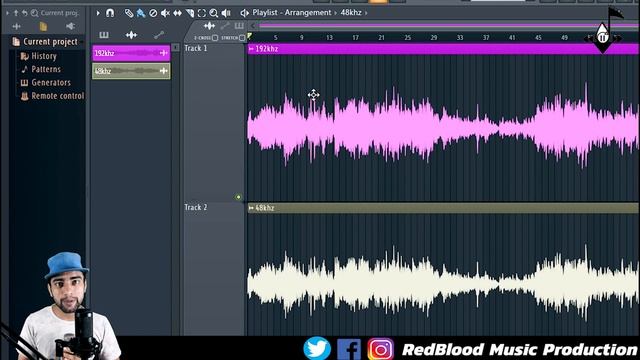Open the Instagram icon link
Image resolution: width=640 pixels, height=360 pixels.
[380, 349]
